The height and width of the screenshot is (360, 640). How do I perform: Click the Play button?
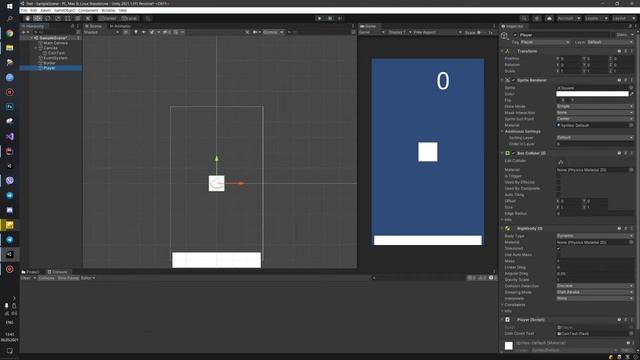[x=320, y=18]
